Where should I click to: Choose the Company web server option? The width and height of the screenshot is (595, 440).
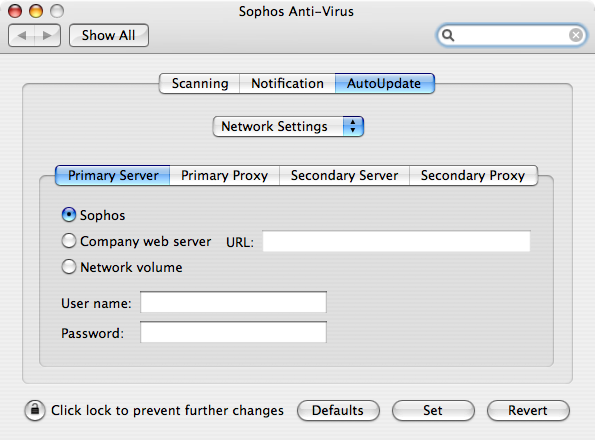click(69, 241)
